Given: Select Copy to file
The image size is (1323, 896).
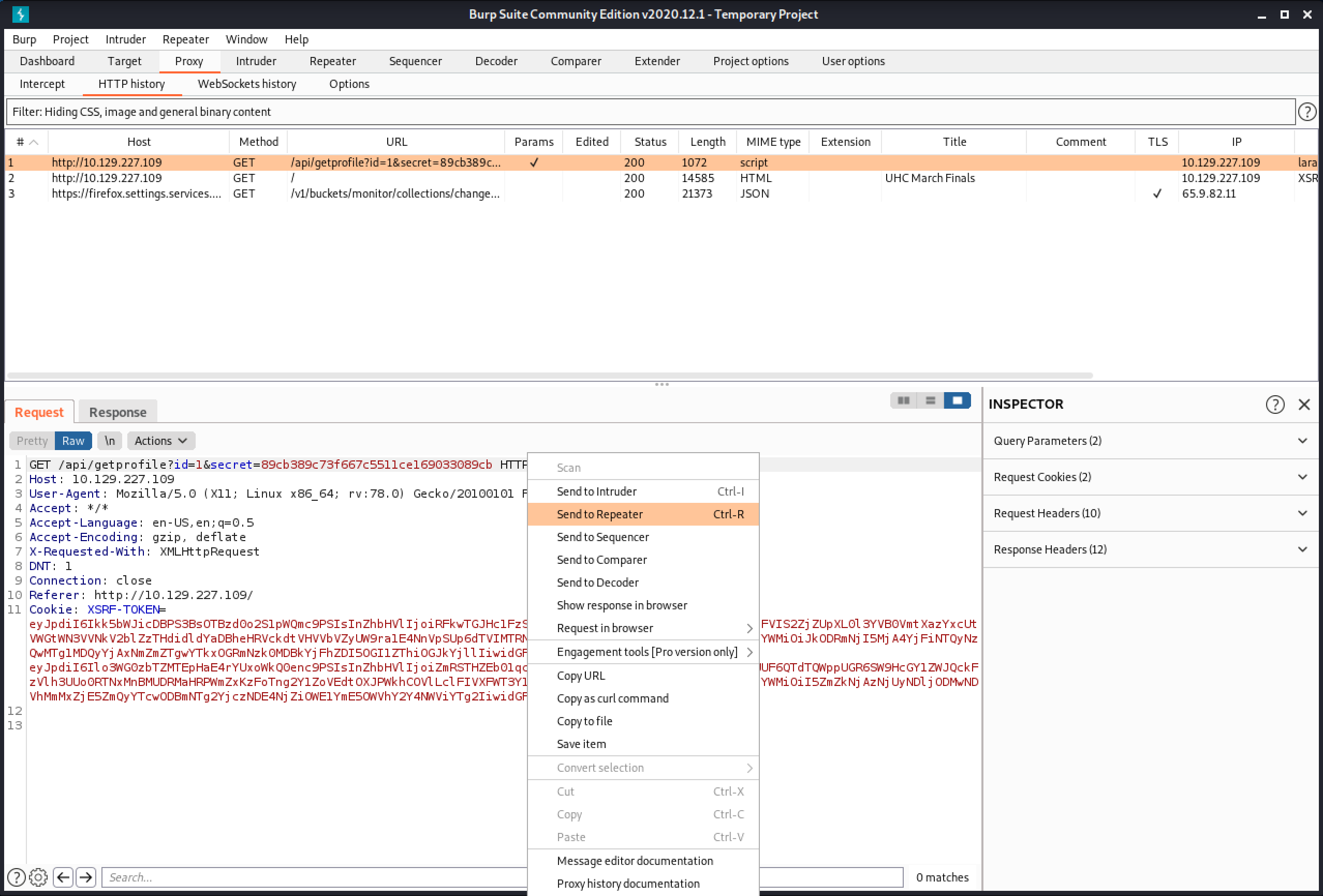Looking at the screenshot, I should (x=643, y=721).
